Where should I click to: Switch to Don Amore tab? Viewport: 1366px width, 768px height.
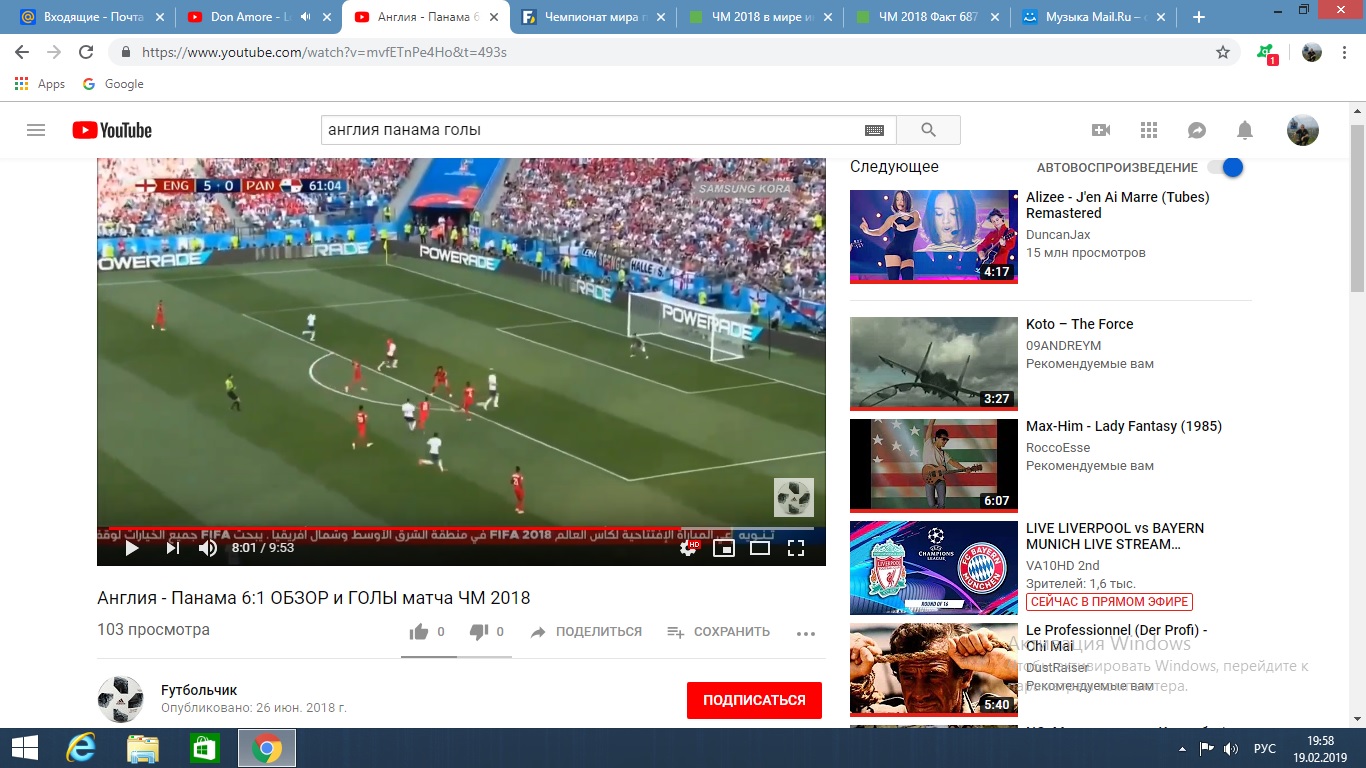click(257, 17)
